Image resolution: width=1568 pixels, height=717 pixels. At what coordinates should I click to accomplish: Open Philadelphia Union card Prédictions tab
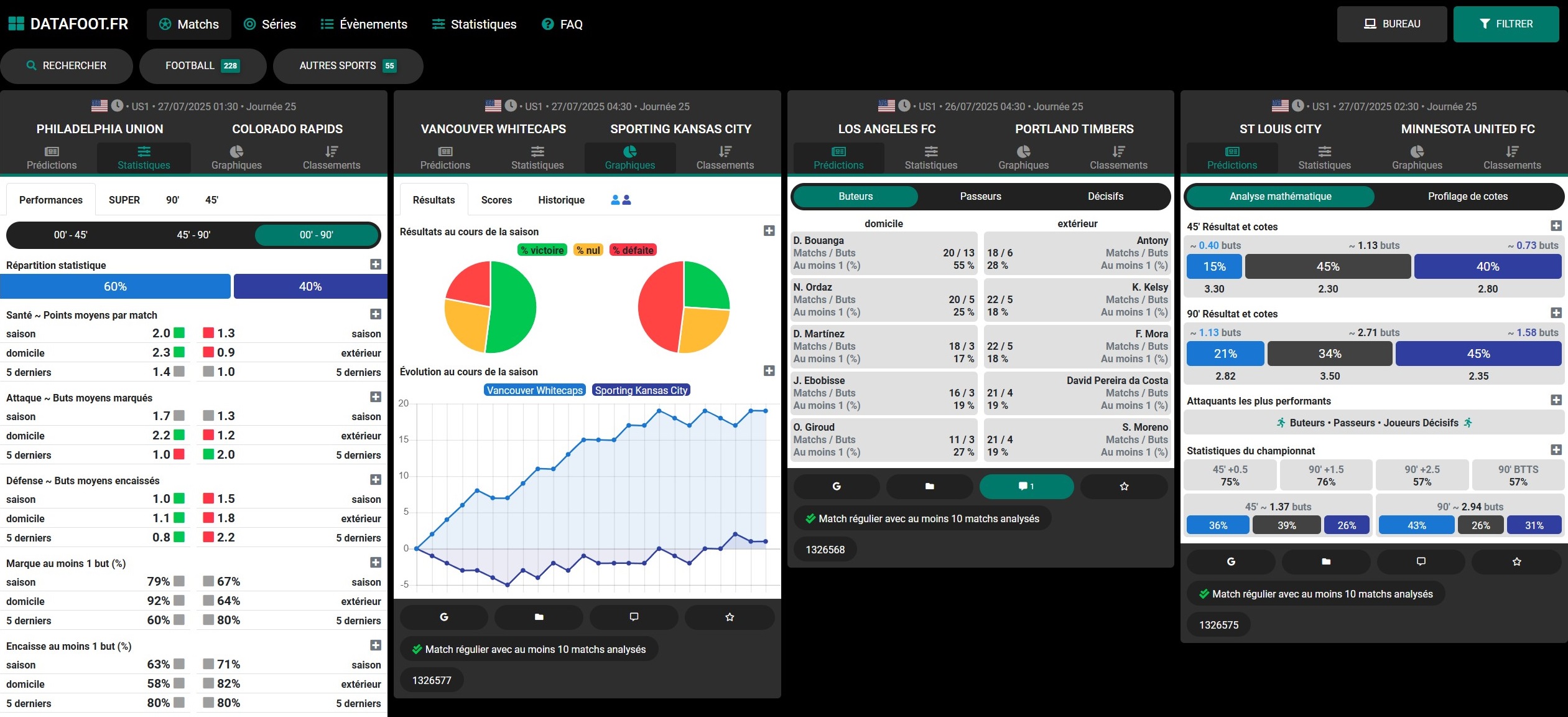click(x=52, y=157)
